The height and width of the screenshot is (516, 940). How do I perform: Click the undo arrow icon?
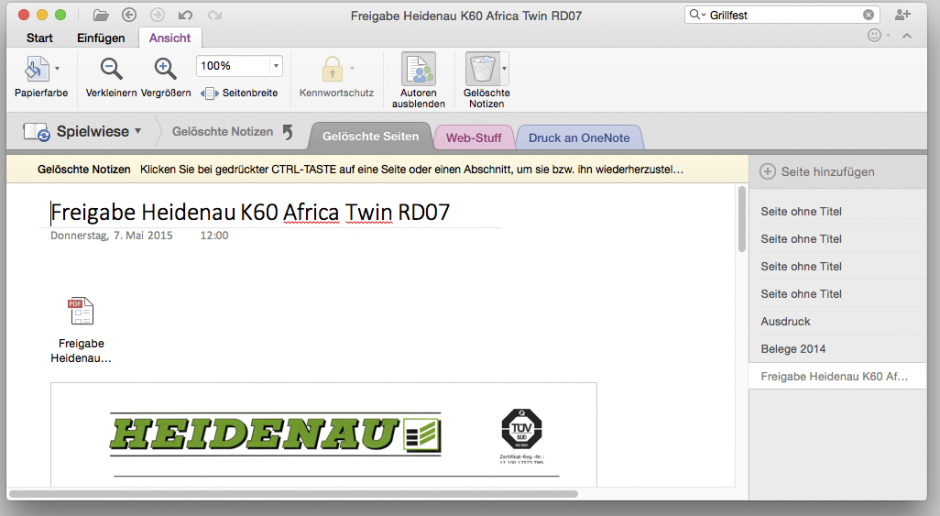[x=185, y=16]
